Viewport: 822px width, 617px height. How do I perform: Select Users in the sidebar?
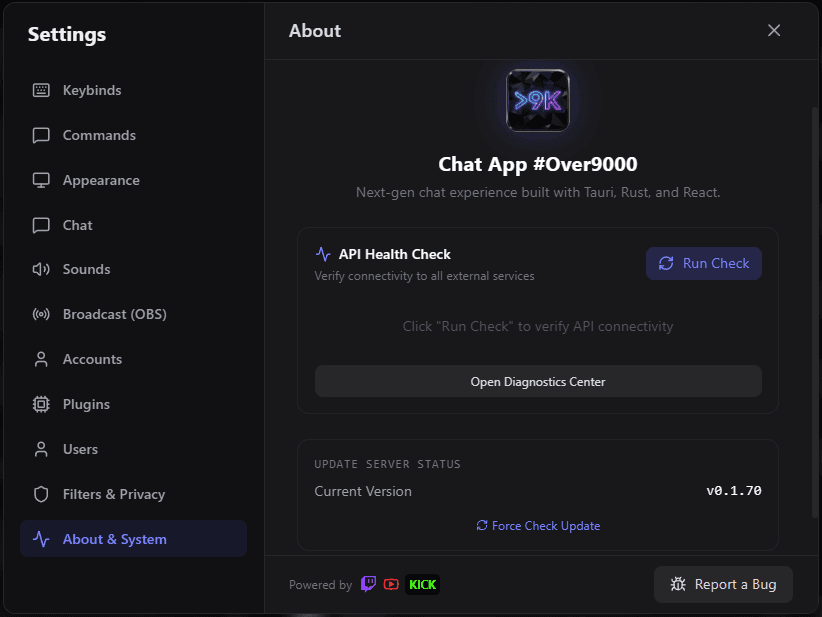point(80,449)
